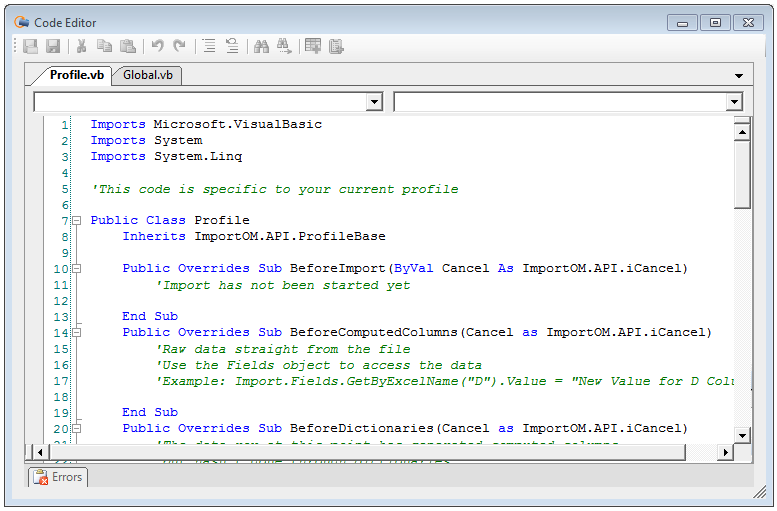Click the horizontal scrollbar thumb
The image size is (777, 511).
367,452
